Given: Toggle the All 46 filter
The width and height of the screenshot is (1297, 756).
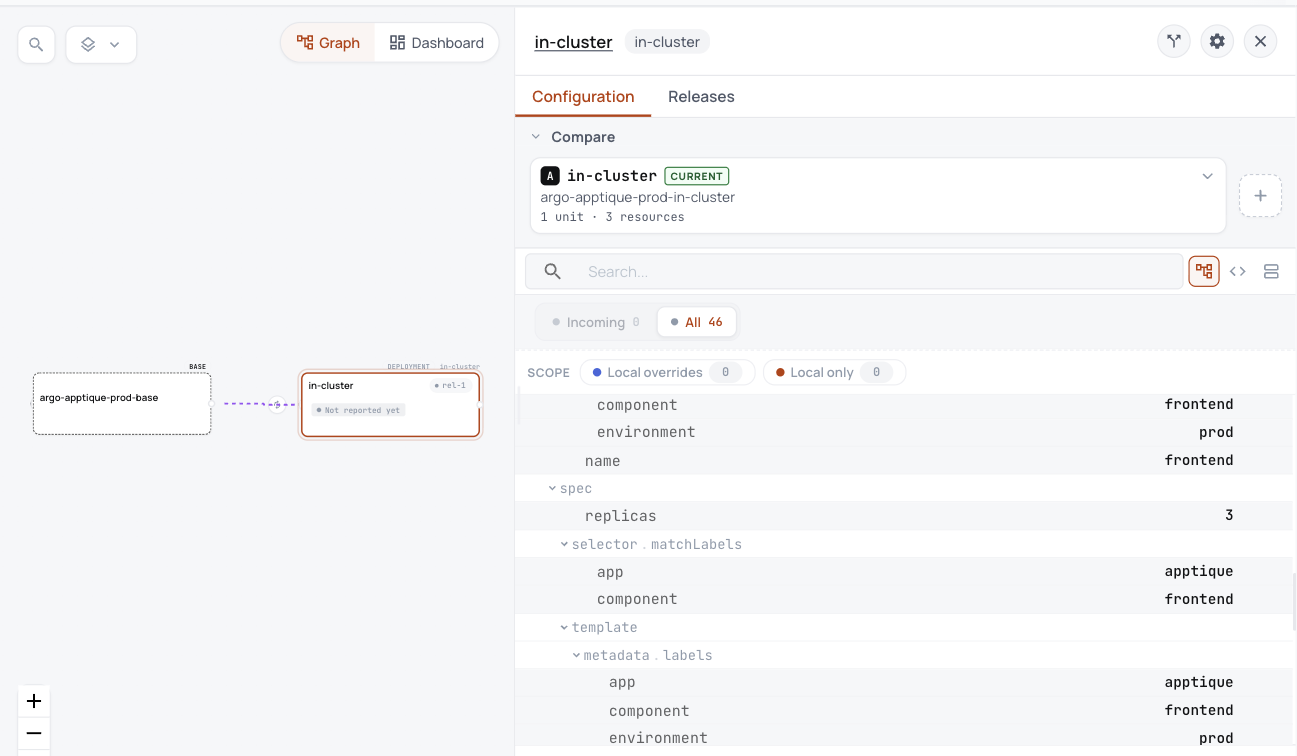Looking at the screenshot, I should point(697,322).
